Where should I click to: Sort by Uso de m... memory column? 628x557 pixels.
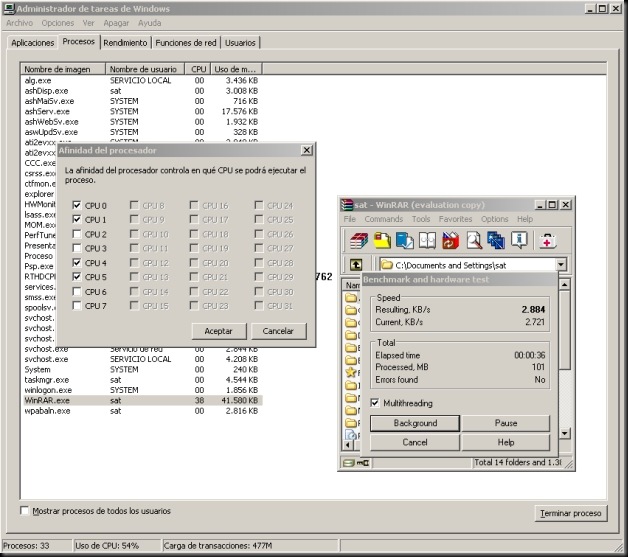point(236,69)
